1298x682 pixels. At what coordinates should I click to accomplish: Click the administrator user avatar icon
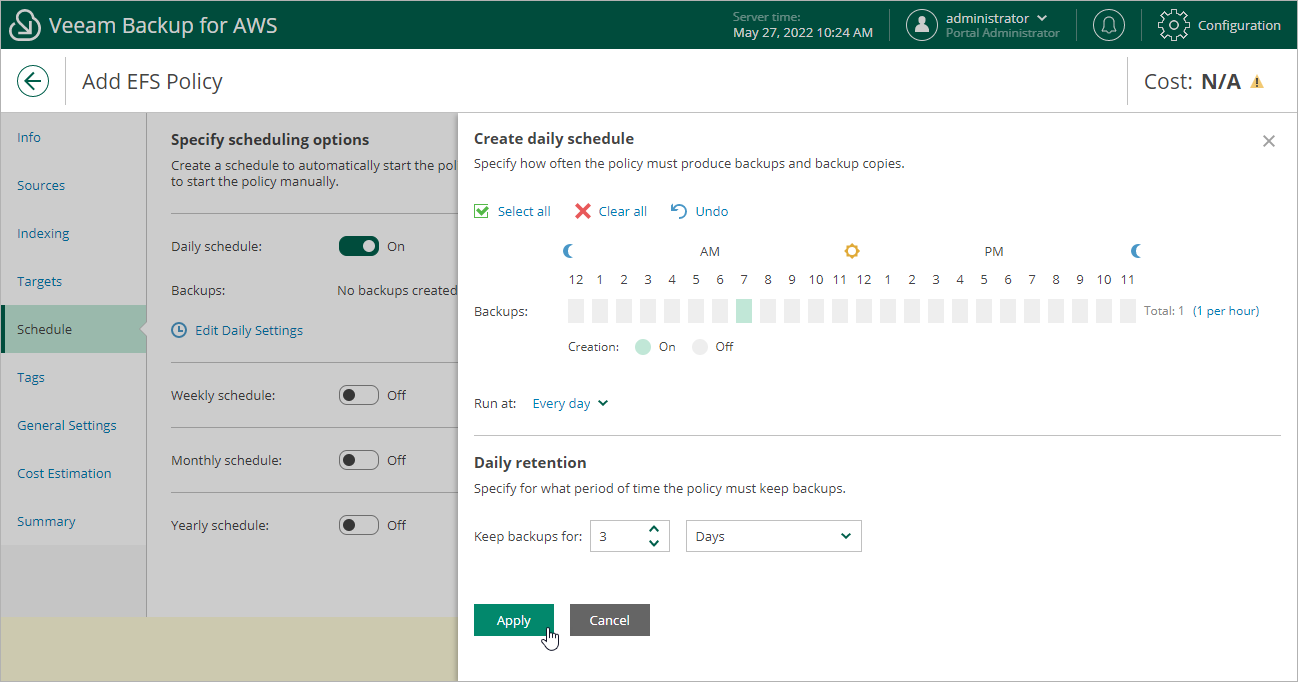point(921,25)
